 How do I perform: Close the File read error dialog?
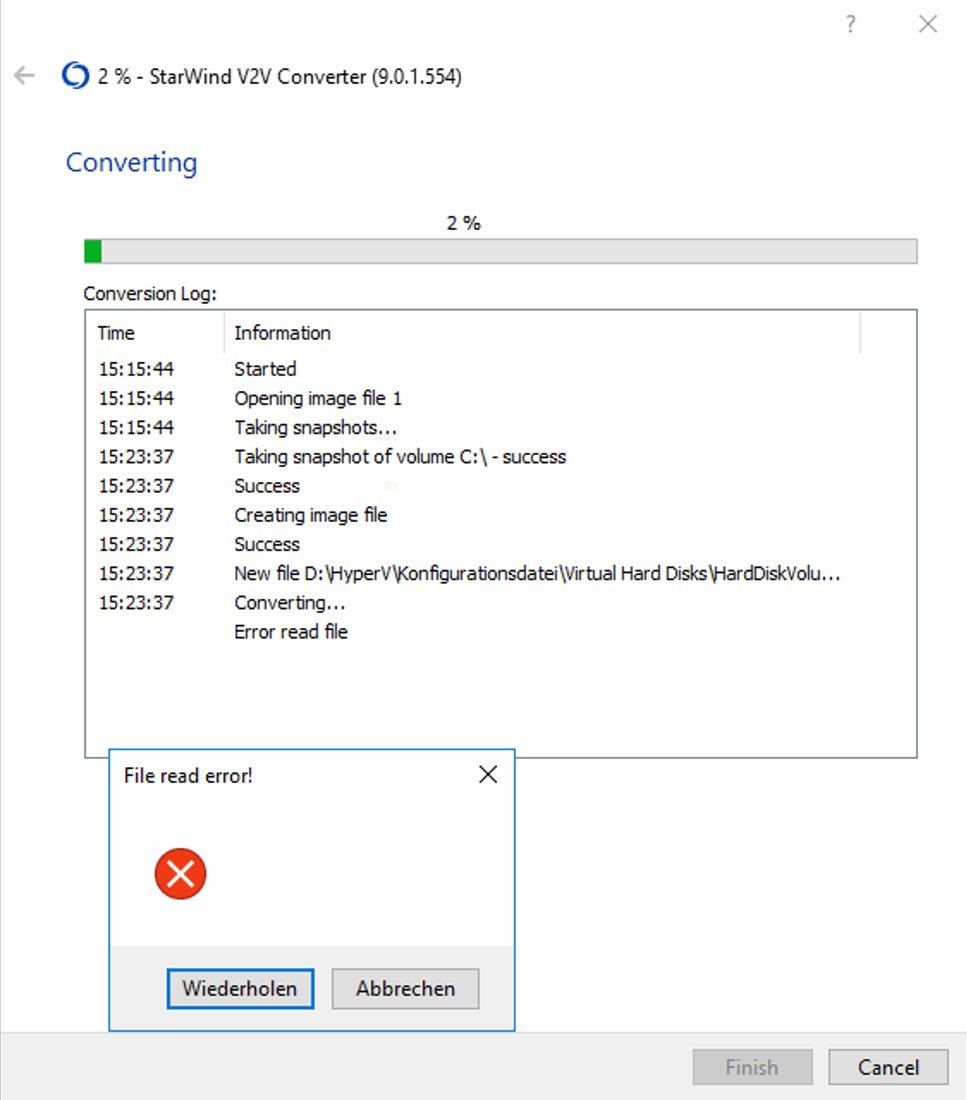click(488, 774)
